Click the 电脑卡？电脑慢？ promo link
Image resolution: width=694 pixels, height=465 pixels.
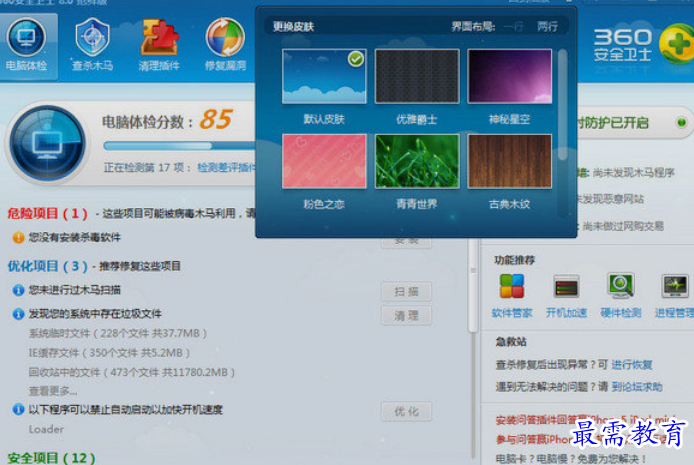pyautogui.click(x=571, y=459)
